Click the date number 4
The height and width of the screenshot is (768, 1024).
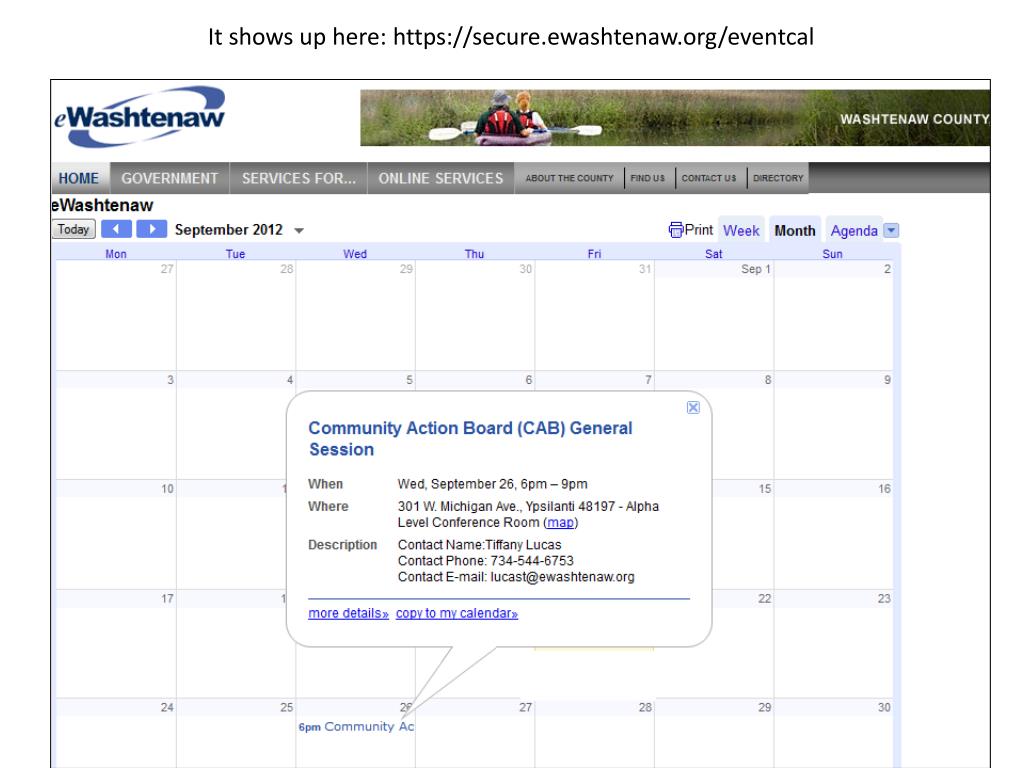[x=290, y=379]
